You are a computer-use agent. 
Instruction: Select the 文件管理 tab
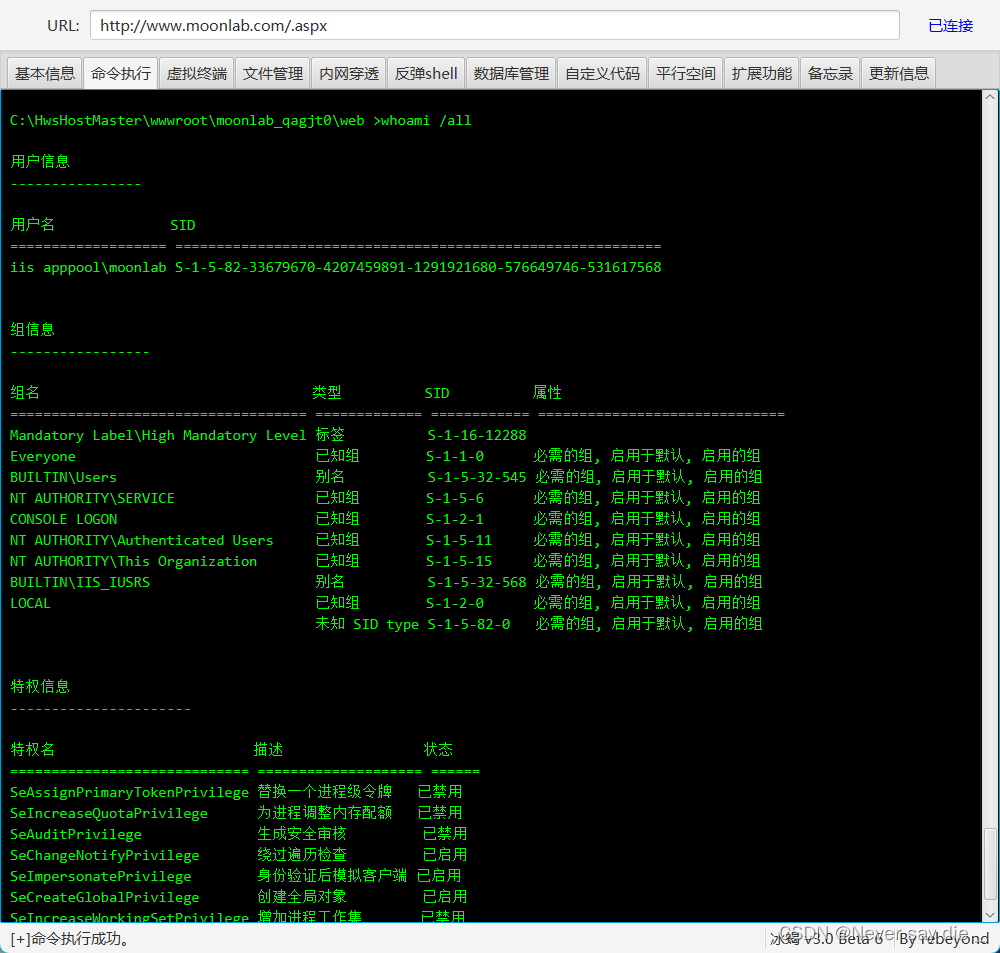click(272, 73)
